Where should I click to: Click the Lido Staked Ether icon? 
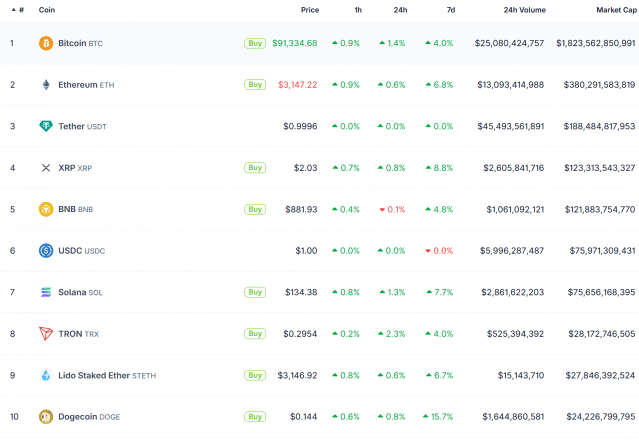(45, 375)
